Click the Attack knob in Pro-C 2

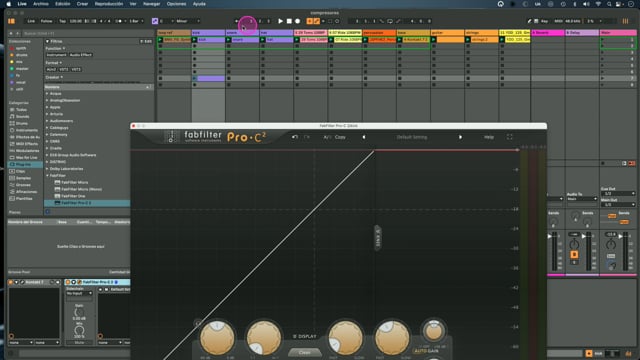click(345, 338)
